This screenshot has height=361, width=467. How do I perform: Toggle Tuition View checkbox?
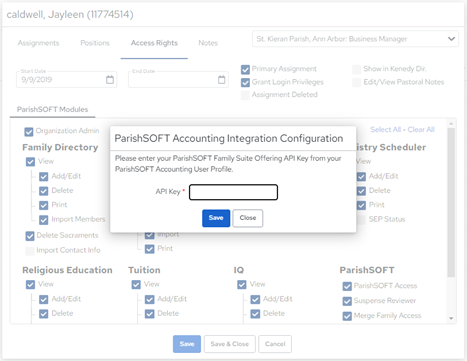click(136, 285)
